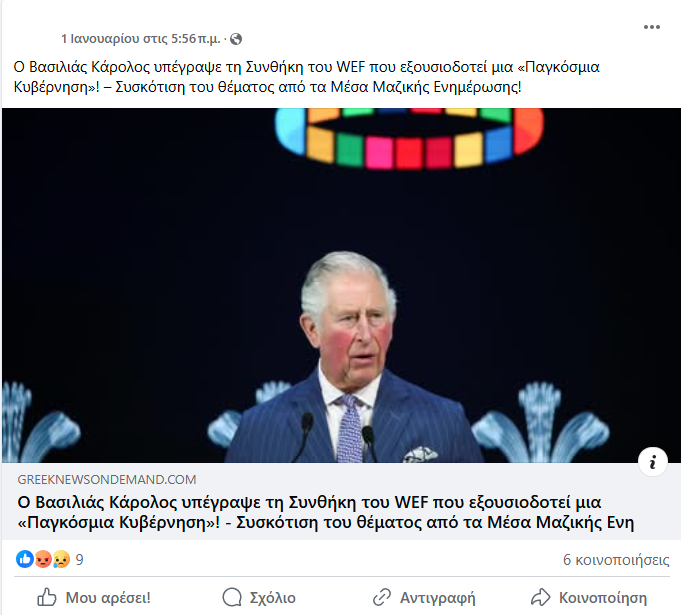Image resolution: width=681 pixels, height=615 pixels.
Task: Click the GREEKNEWSONDEMAND.COM source domain
Action: (107, 479)
